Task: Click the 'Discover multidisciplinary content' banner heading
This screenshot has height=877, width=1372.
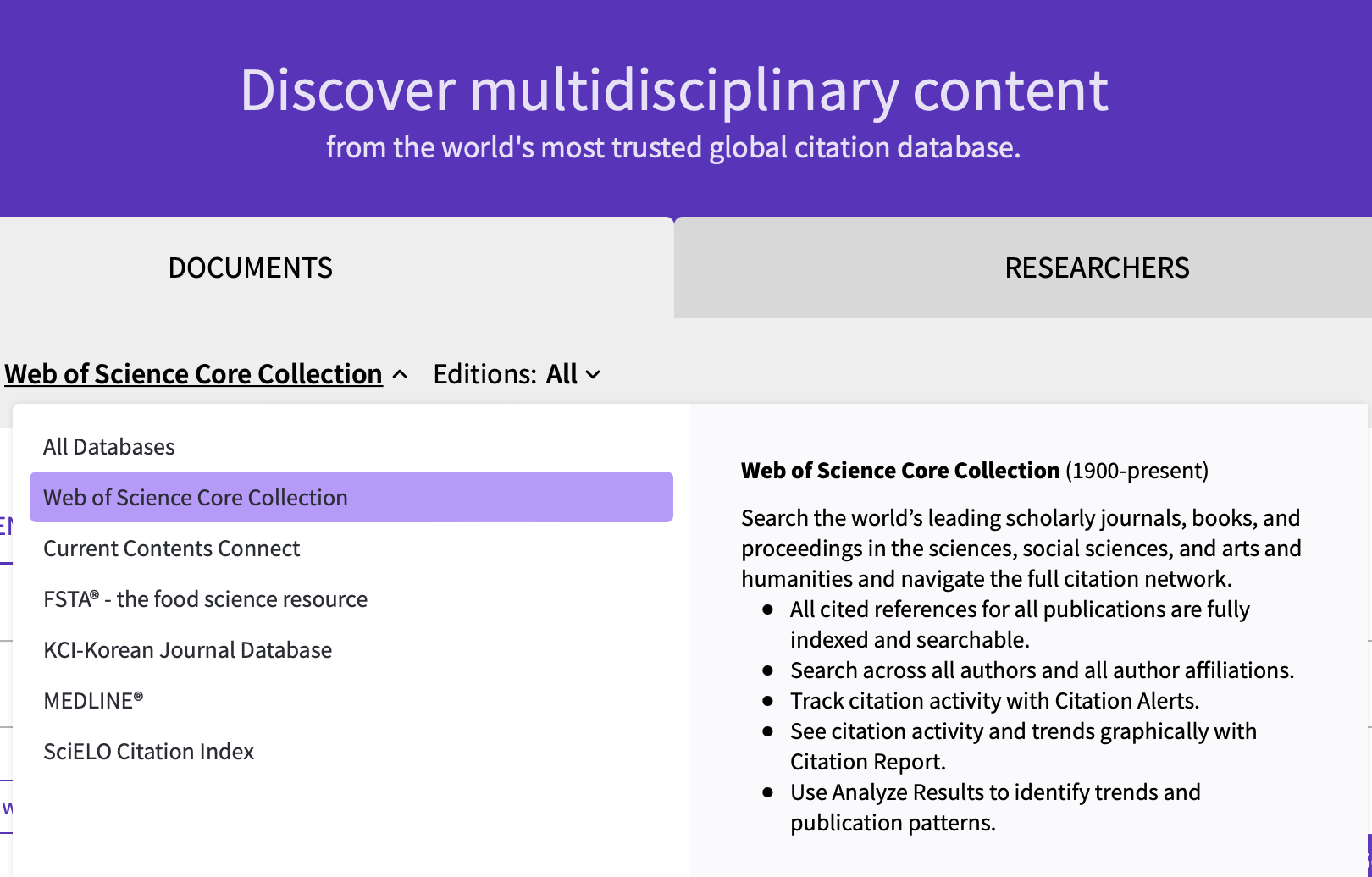Action: [x=674, y=90]
